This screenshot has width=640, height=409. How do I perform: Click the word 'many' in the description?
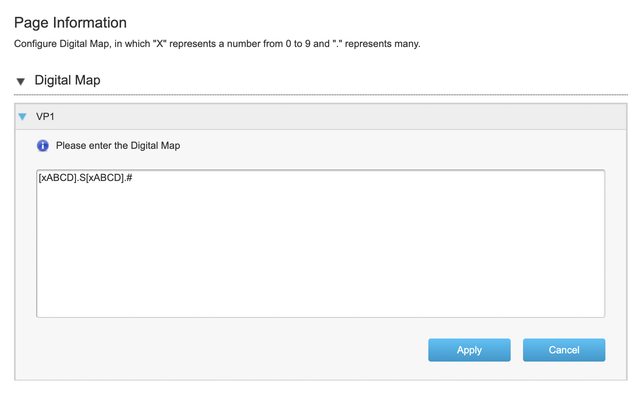click(405, 45)
